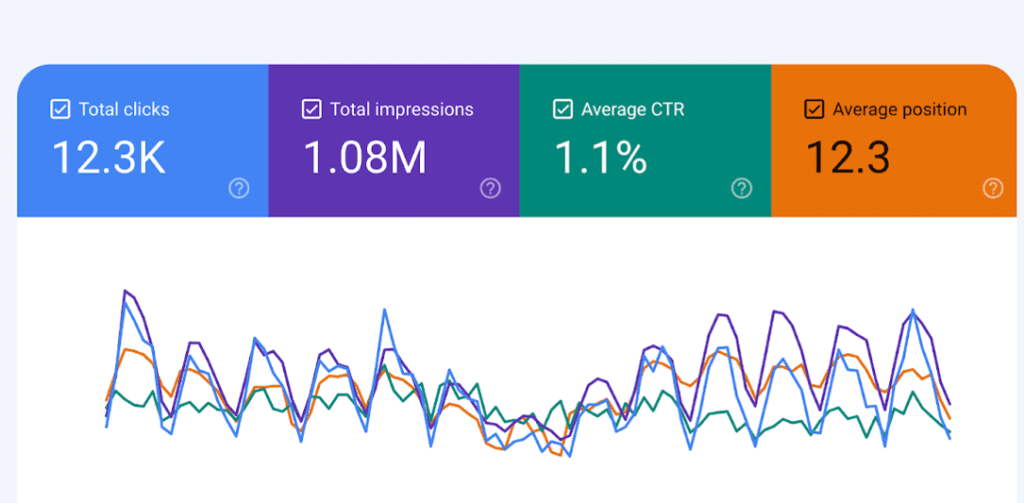The height and width of the screenshot is (503, 1024).
Task: Click the 1.1% CTR value
Action: pyautogui.click(x=599, y=158)
